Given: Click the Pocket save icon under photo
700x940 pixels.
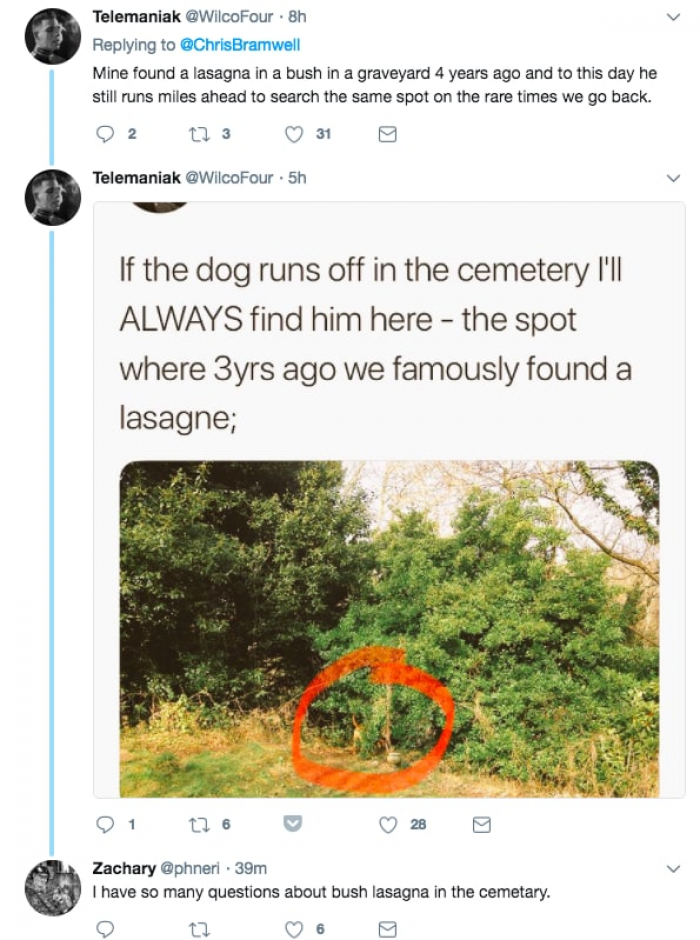Looking at the screenshot, I should click(293, 825).
